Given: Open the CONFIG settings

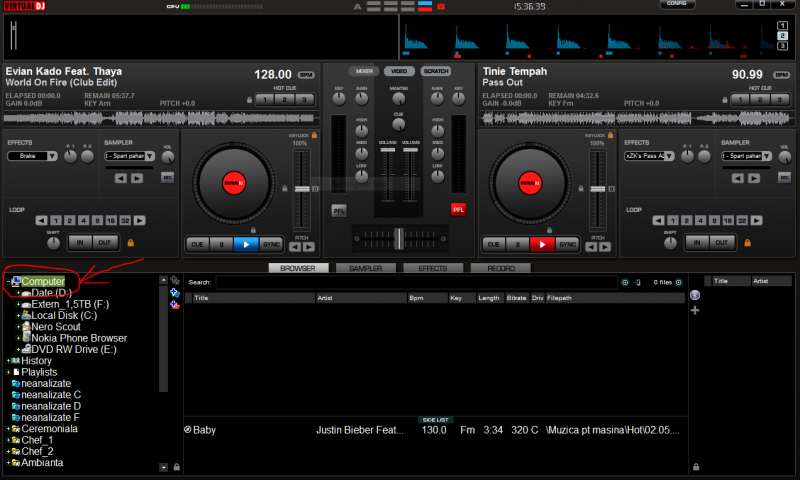Looking at the screenshot, I should pyautogui.click(x=678, y=5).
